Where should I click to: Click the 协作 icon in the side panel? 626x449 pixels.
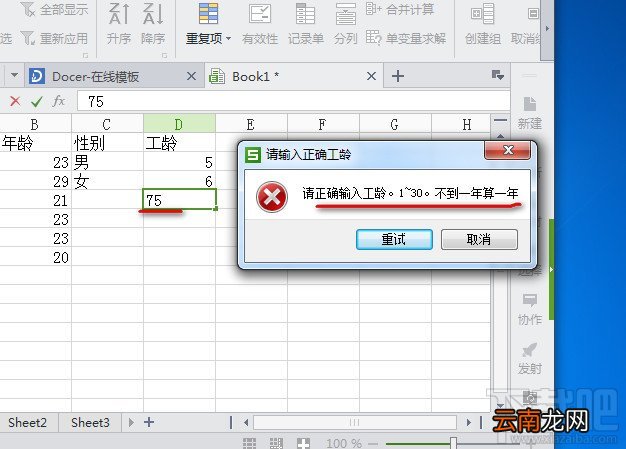530,300
